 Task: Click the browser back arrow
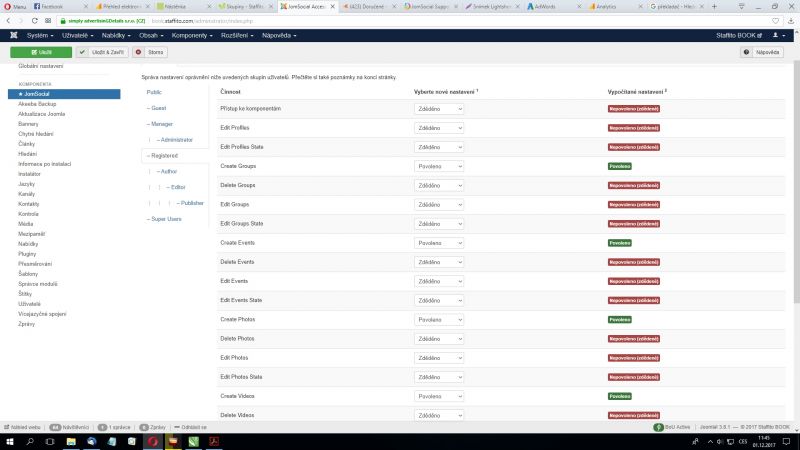click(x=9, y=20)
